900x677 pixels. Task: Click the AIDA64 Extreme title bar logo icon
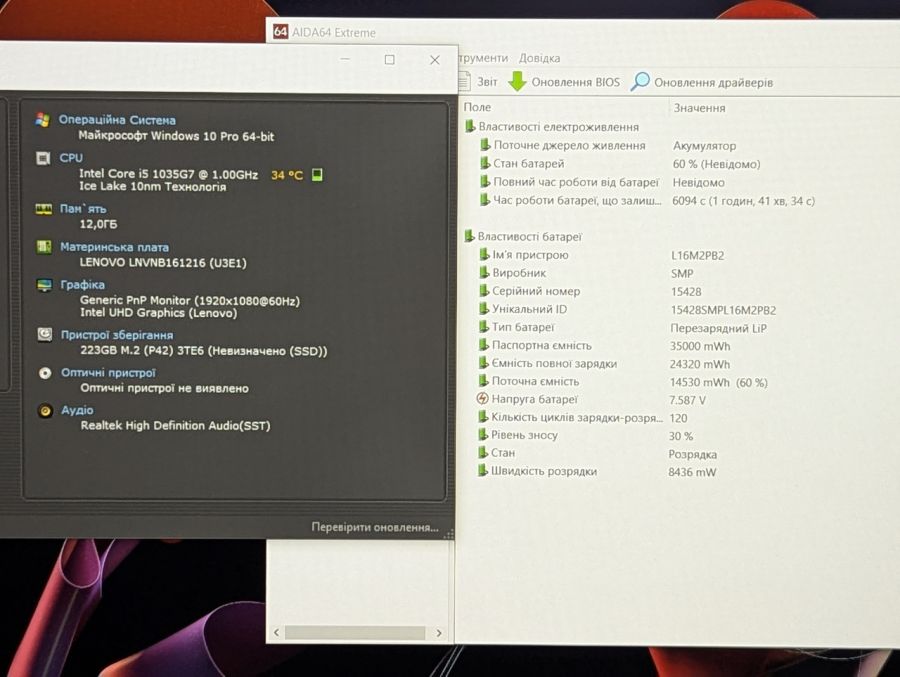coord(280,32)
